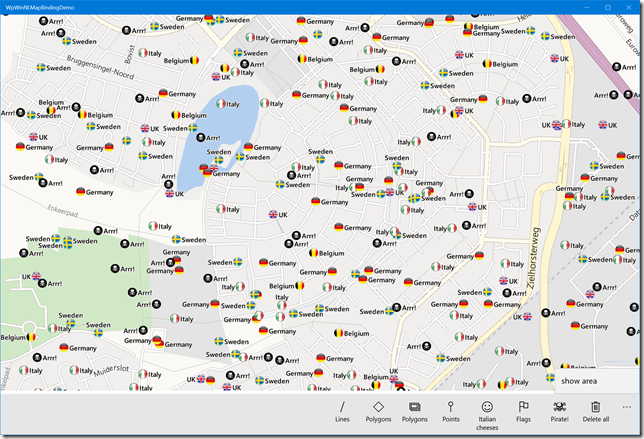Activate the Points pin tool

click(451, 412)
